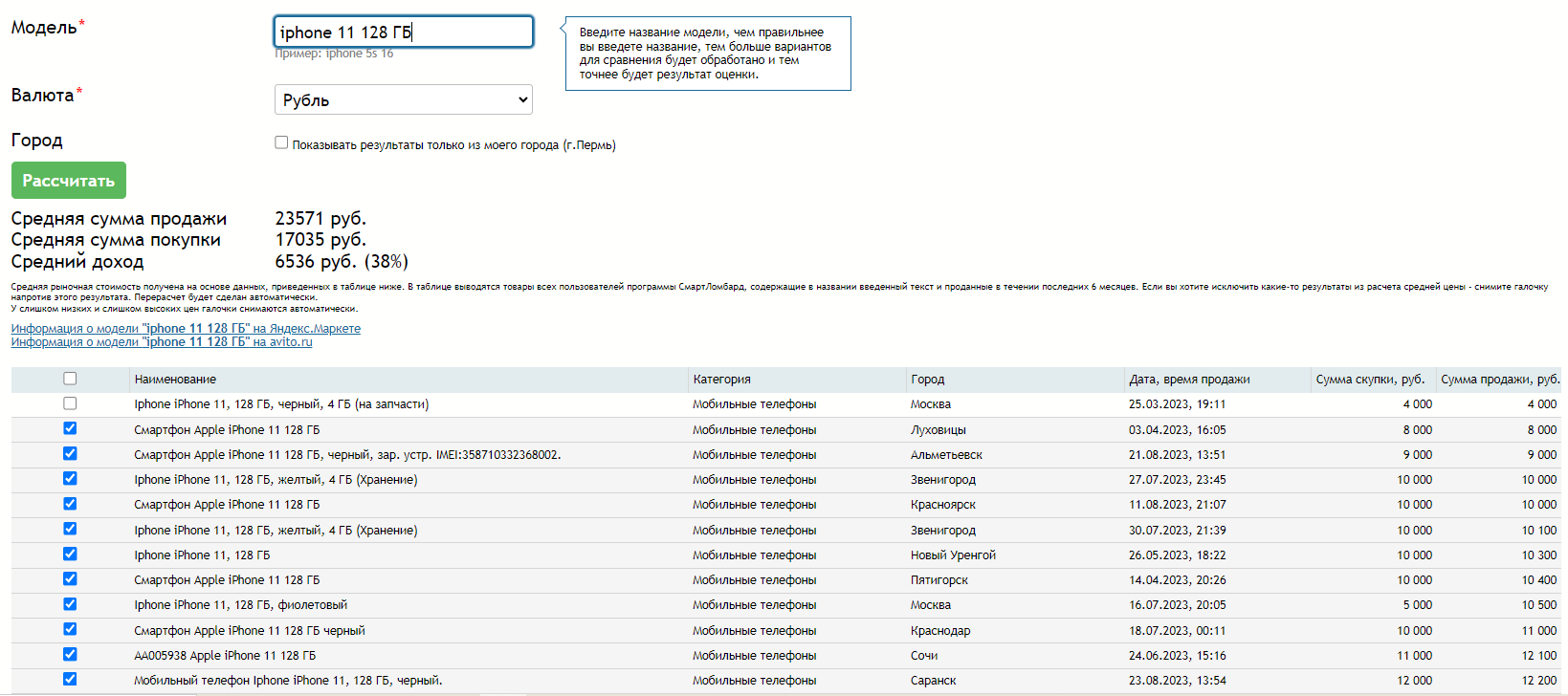Uncheck the Звенигород row dated 30.07.2023

pyautogui.click(x=70, y=529)
